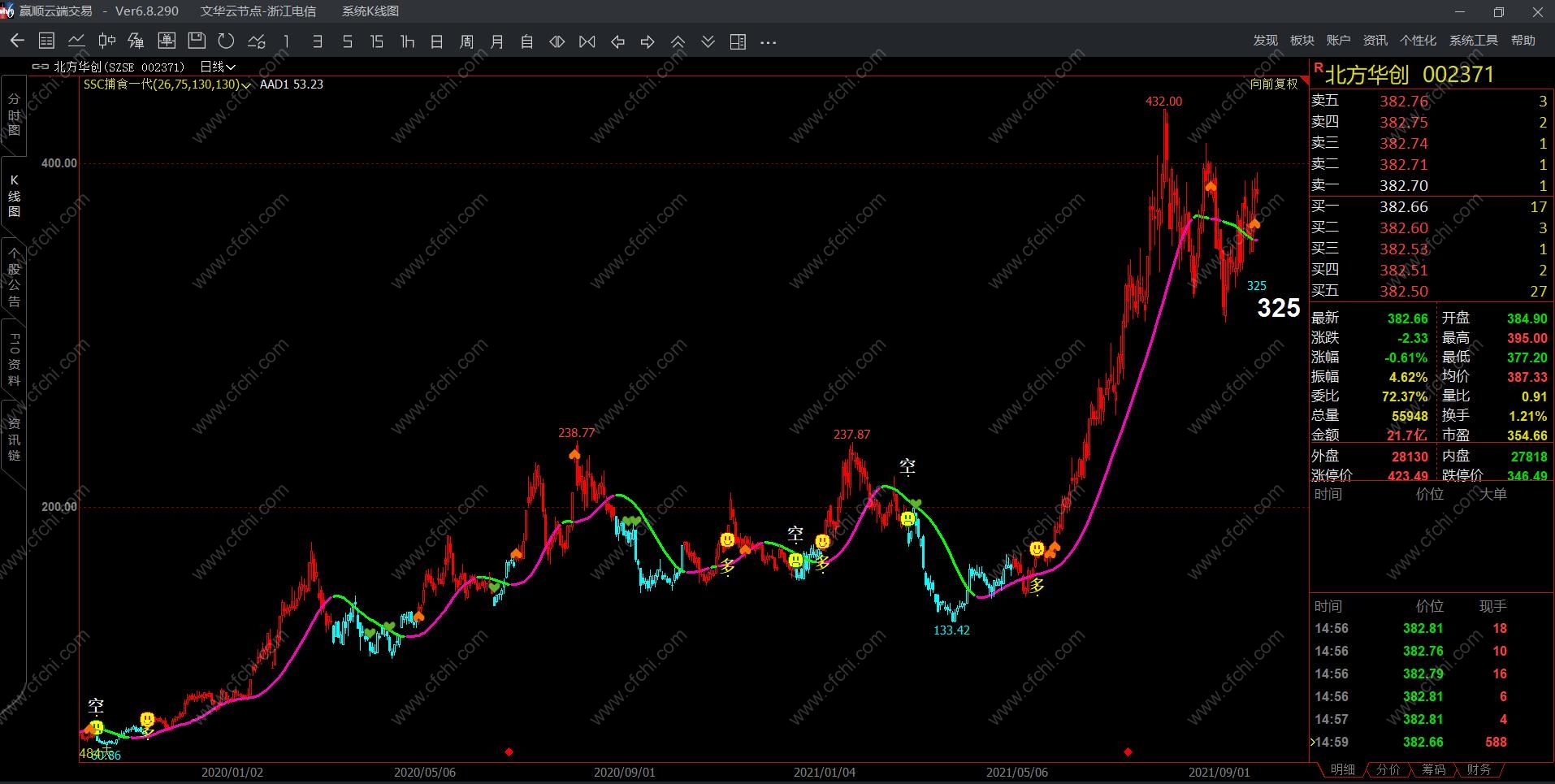Image resolution: width=1555 pixels, height=784 pixels.
Task: Switch to the time-sharing line chart icon
Action: tap(77, 41)
